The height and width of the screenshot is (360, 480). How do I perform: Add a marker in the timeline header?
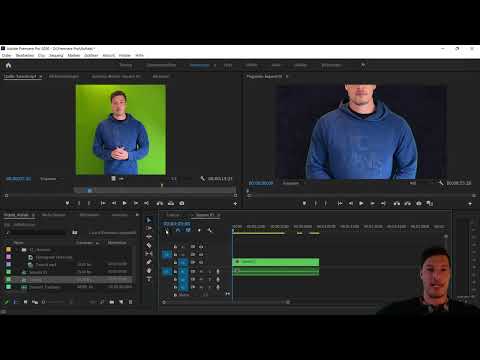pyautogui.click(x=199, y=230)
